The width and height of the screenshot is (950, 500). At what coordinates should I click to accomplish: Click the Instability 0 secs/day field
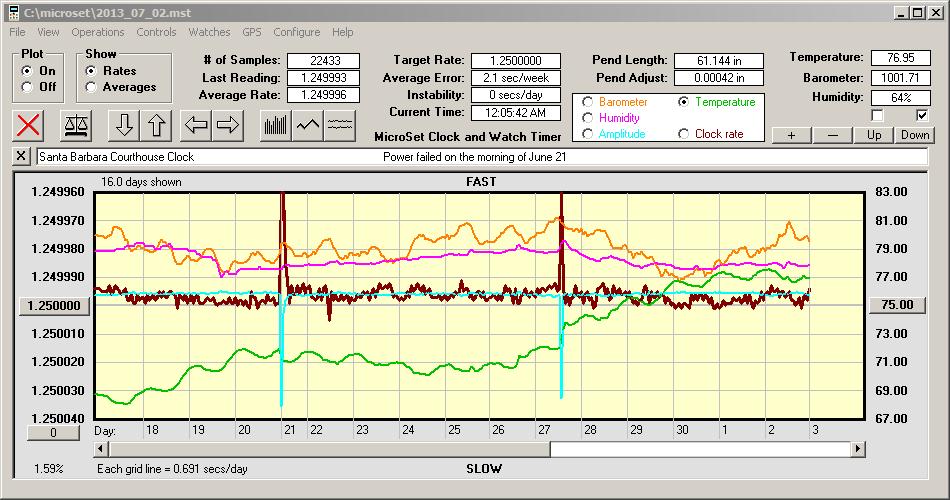tap(516, 95)
